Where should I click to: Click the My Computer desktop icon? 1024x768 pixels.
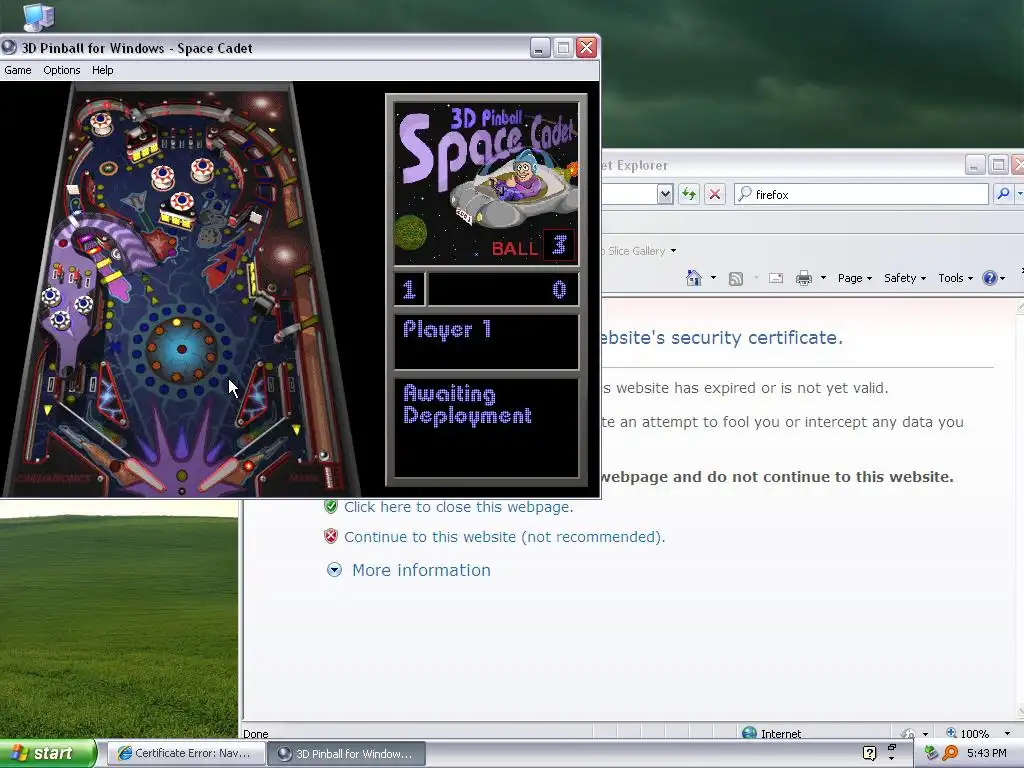pos(39,16)
